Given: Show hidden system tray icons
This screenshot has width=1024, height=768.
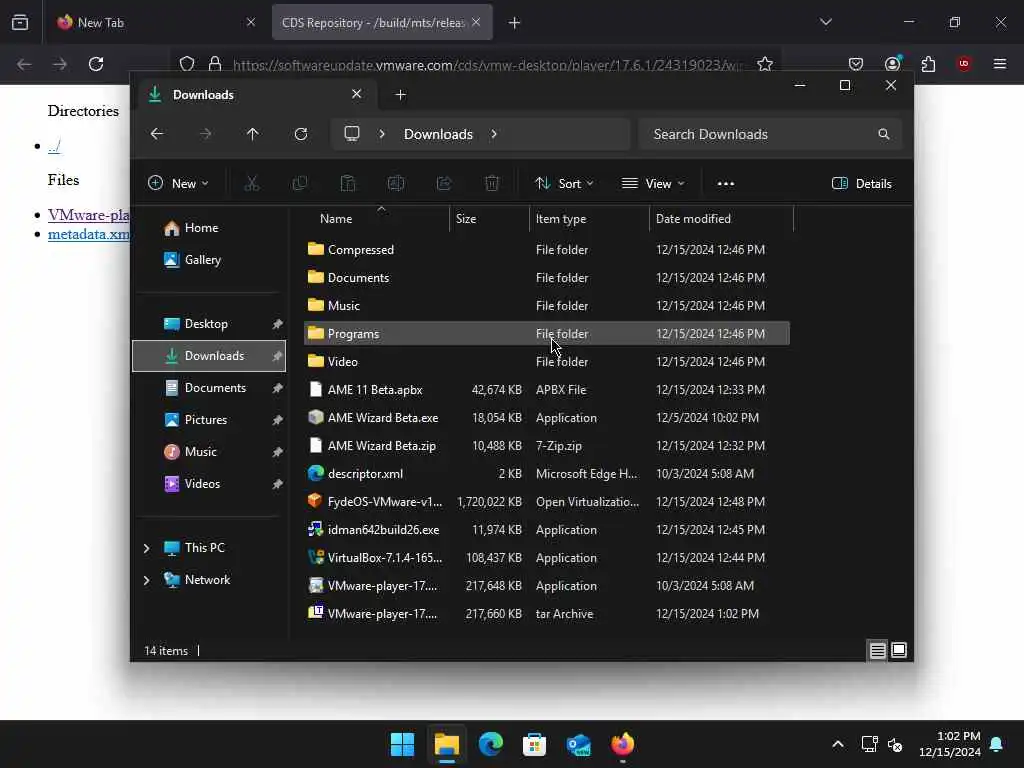Looking at the screenshot, I should 838,744.
